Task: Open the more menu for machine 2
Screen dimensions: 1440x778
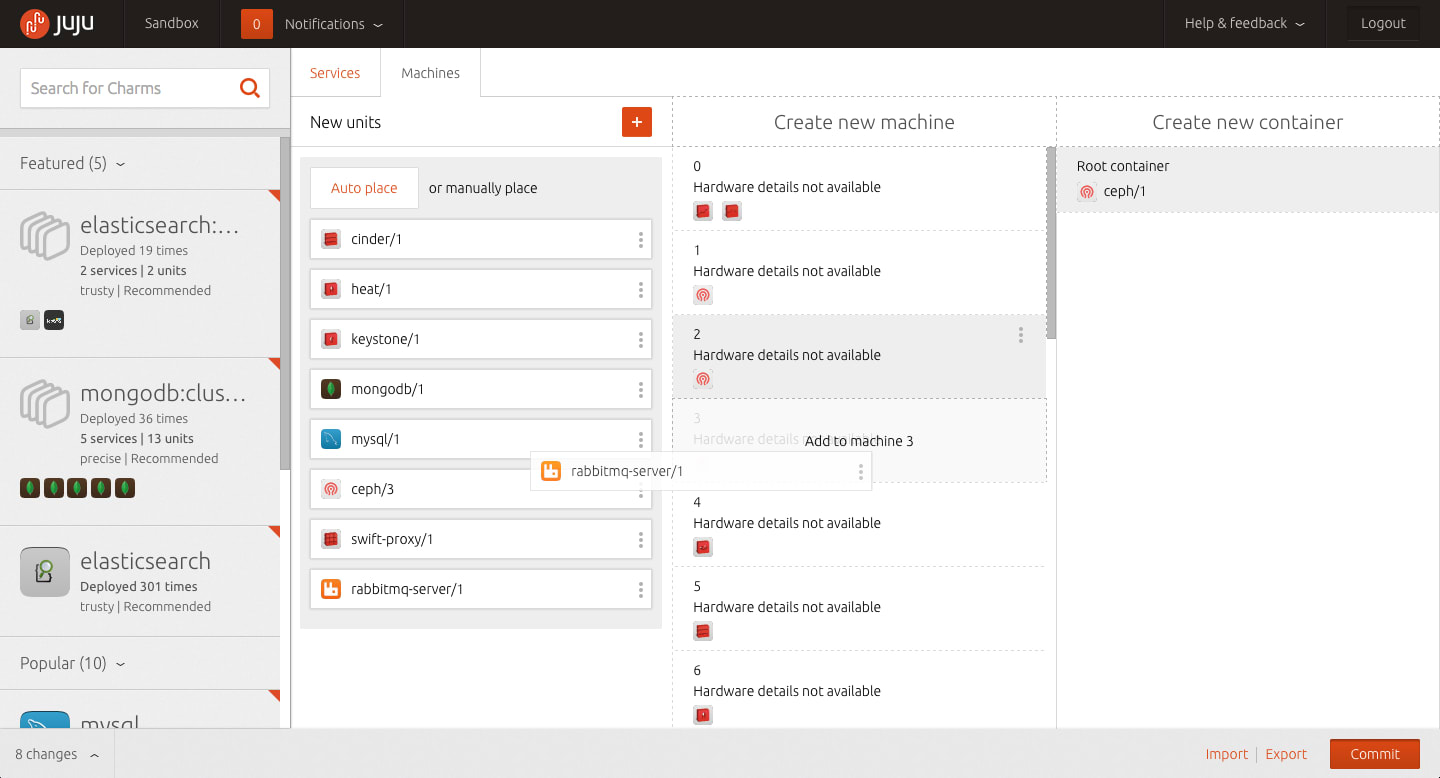Action: (x=1021, y=335)
